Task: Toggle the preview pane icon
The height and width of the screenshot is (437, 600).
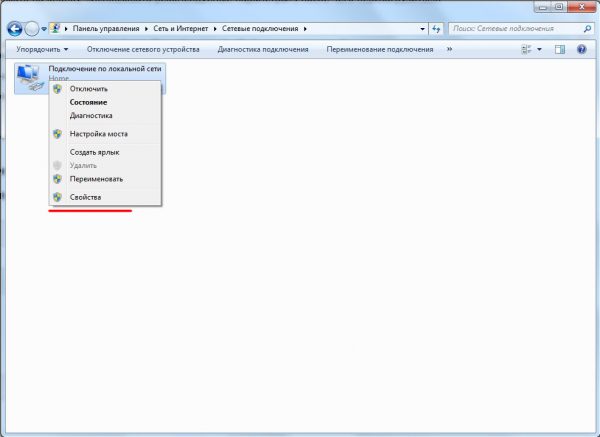Action: 560,49
